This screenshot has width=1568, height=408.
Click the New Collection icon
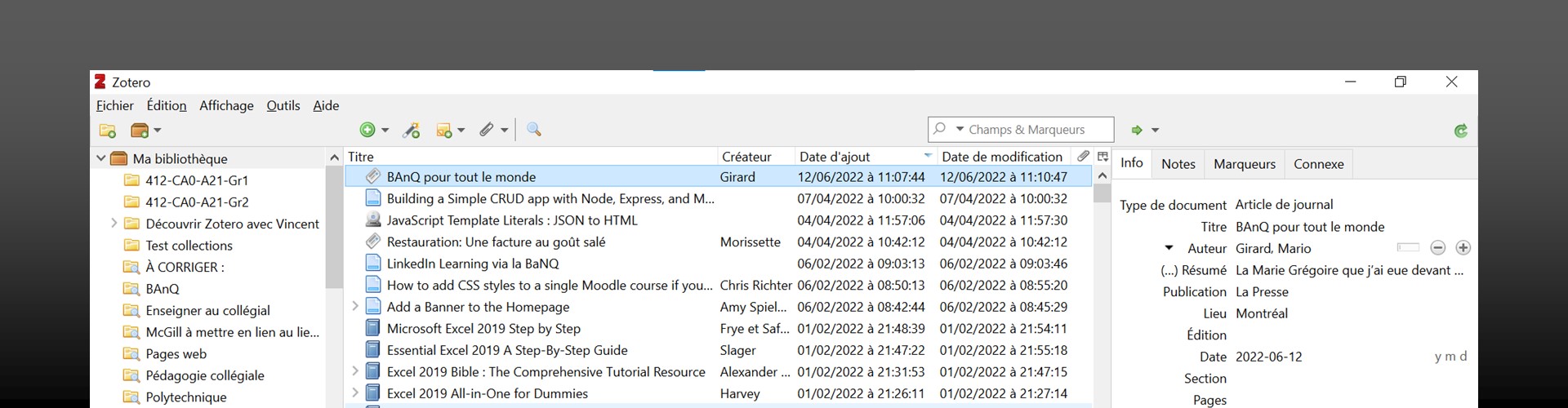107,131
